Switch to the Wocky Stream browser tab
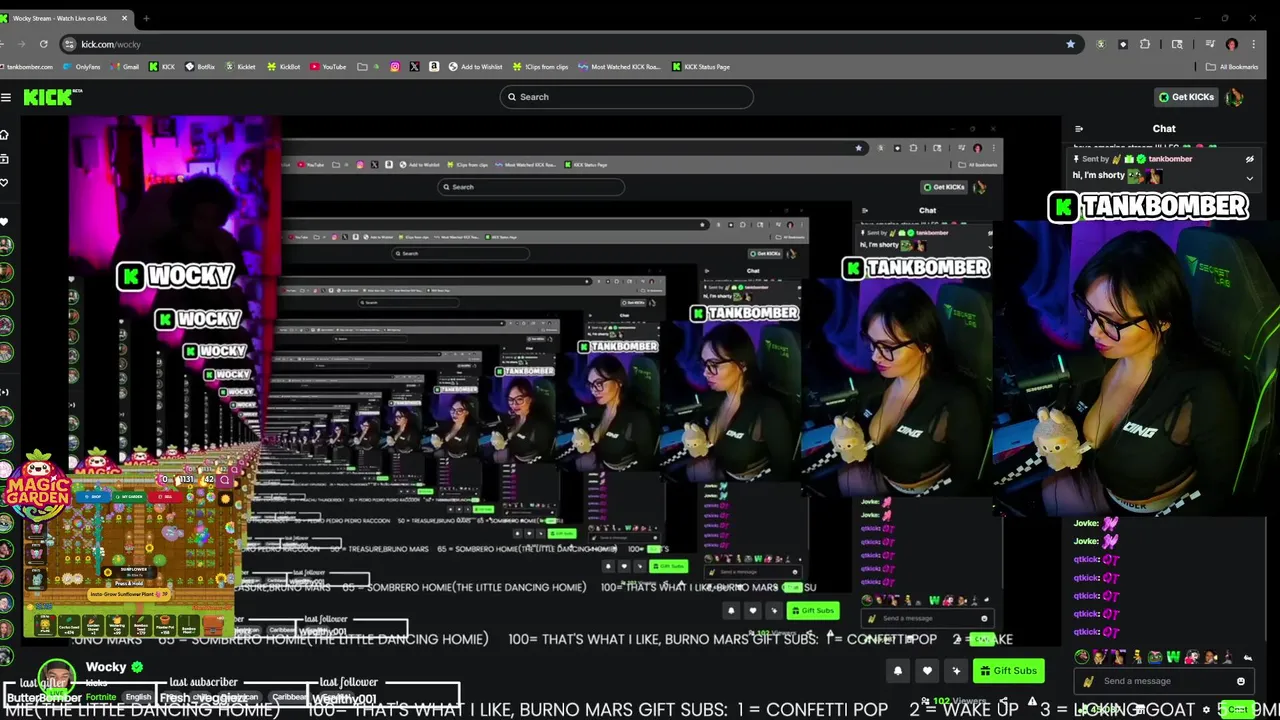This screenshot has width=1280, height=720. pyautogui.click(x=65, y=18)
